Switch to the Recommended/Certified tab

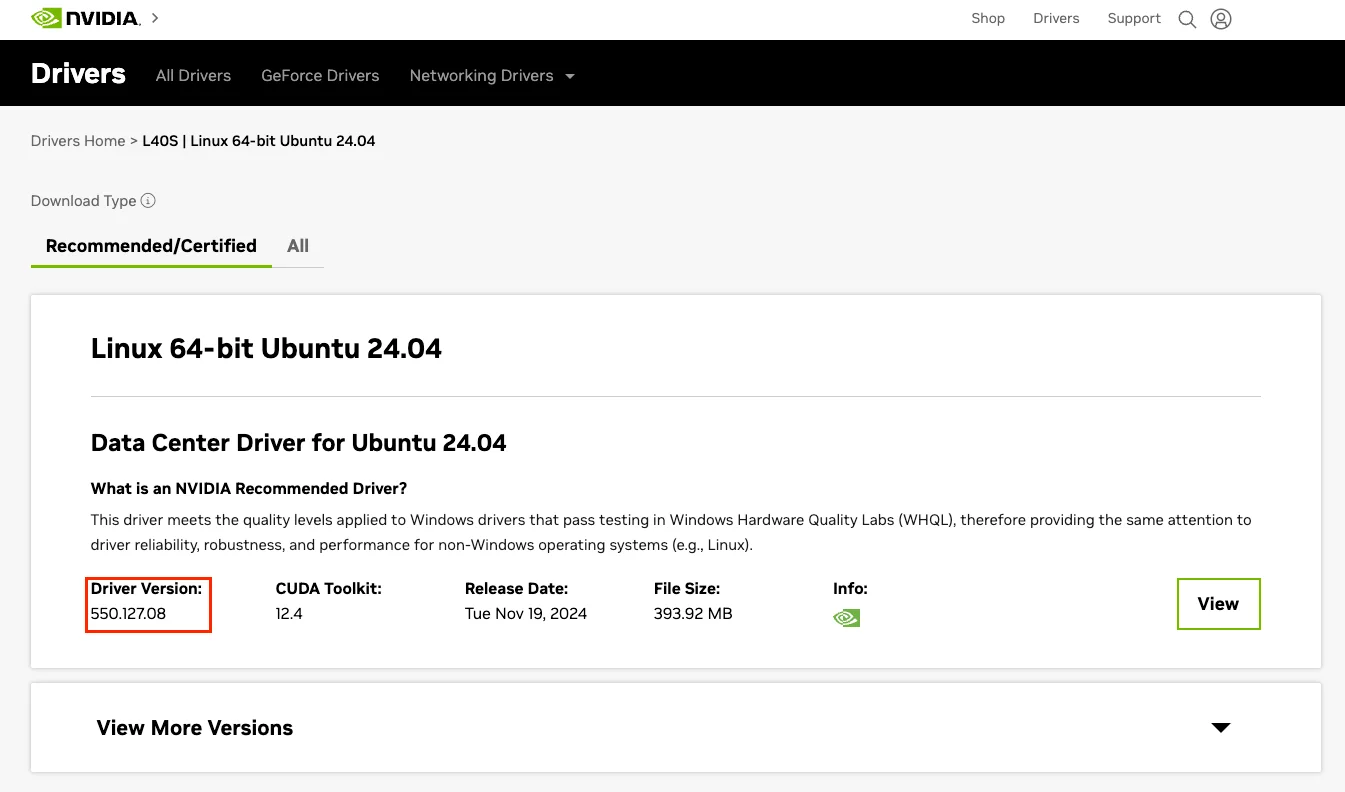(151, 246)
